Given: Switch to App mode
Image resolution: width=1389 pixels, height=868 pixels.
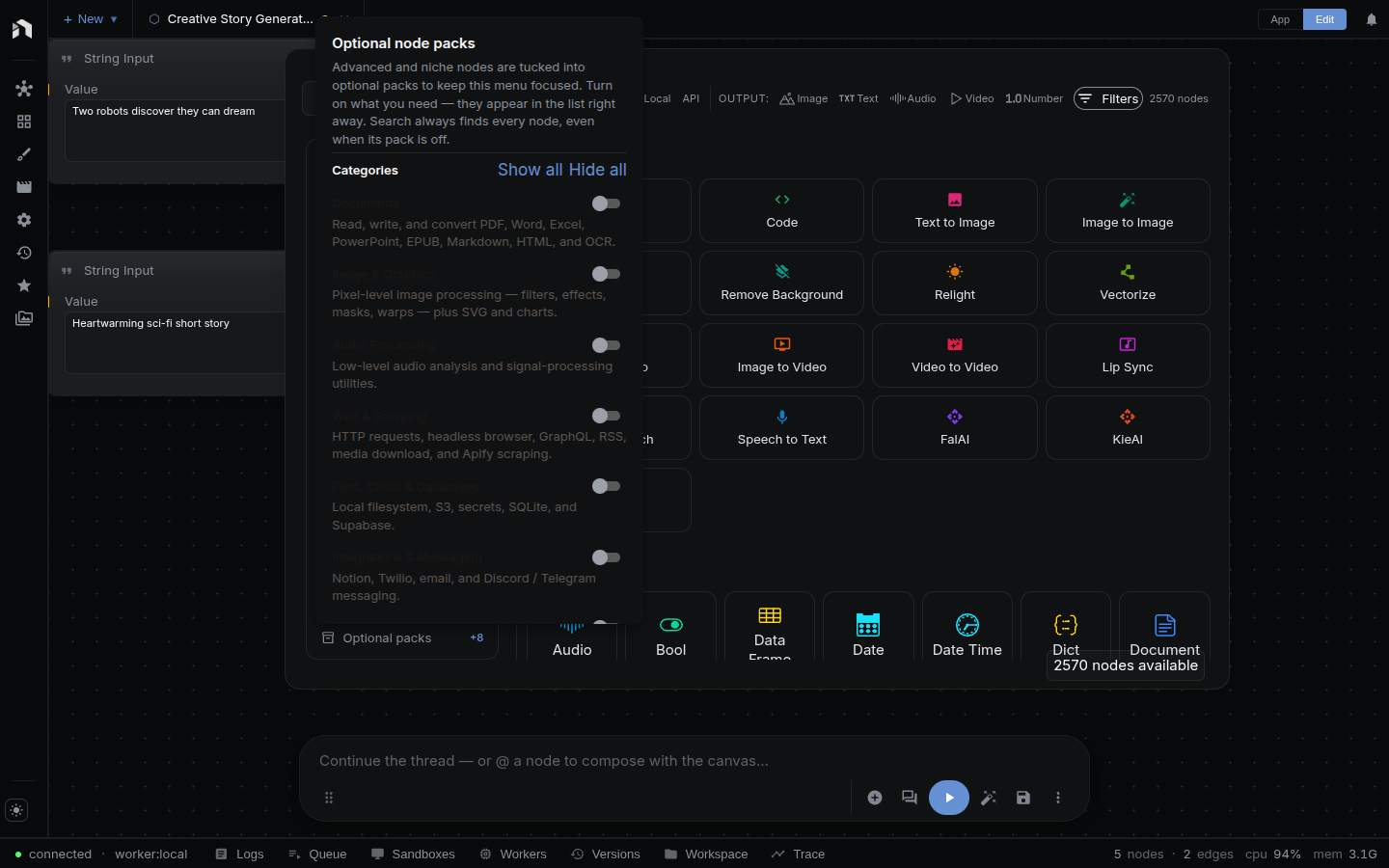Looking at the screenshot, I should pos(1280,19).
